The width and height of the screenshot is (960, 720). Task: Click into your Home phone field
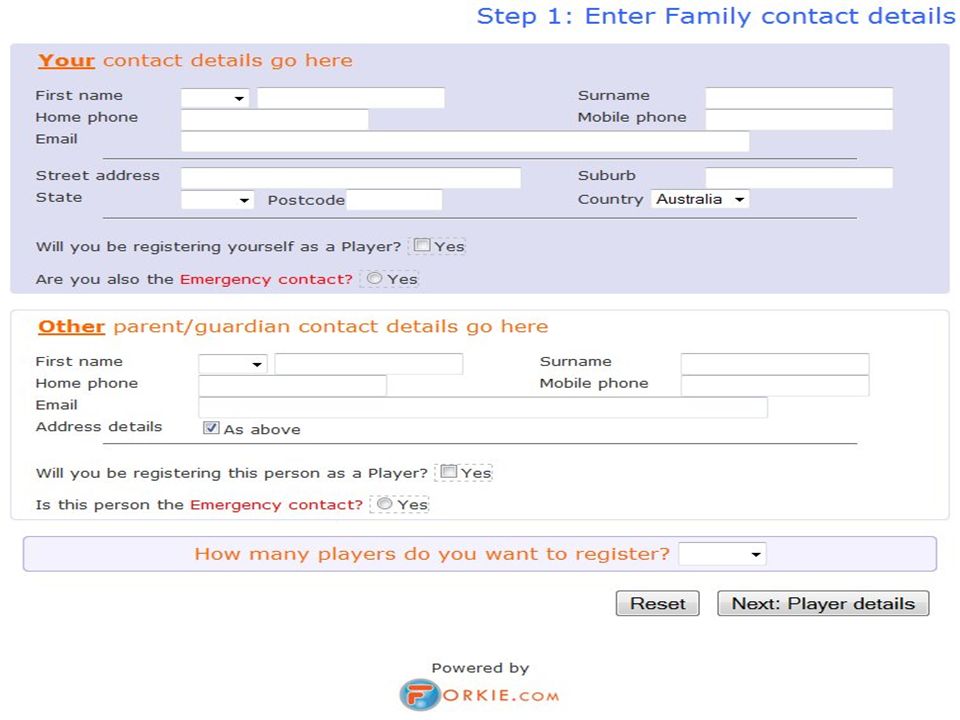(275, 119)
